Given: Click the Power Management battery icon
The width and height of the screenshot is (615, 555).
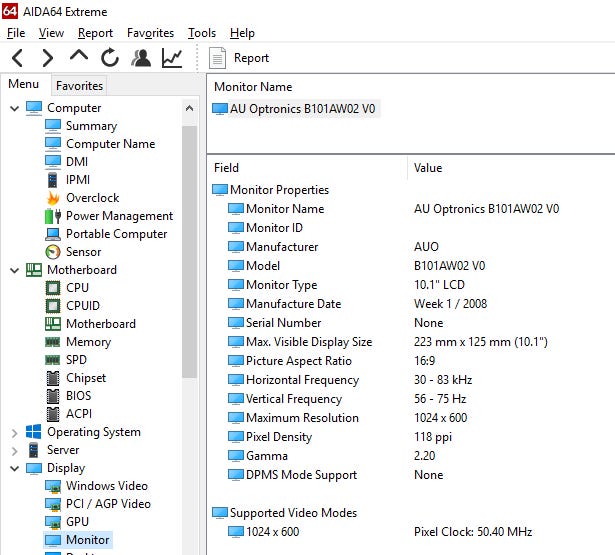Looking at the screenshot, I should (x=53, y=216).
